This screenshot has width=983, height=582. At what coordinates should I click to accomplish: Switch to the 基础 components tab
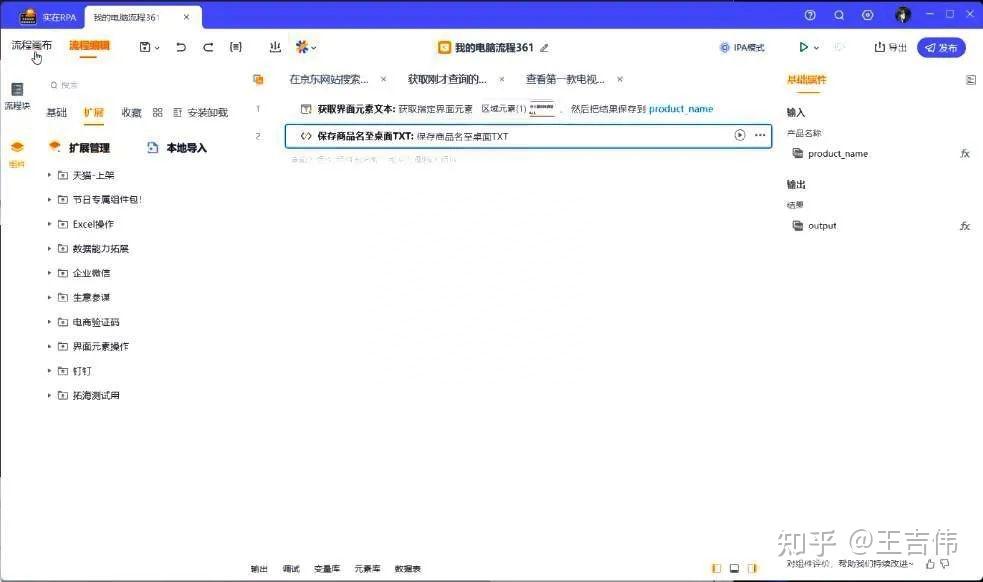point(57,112)
